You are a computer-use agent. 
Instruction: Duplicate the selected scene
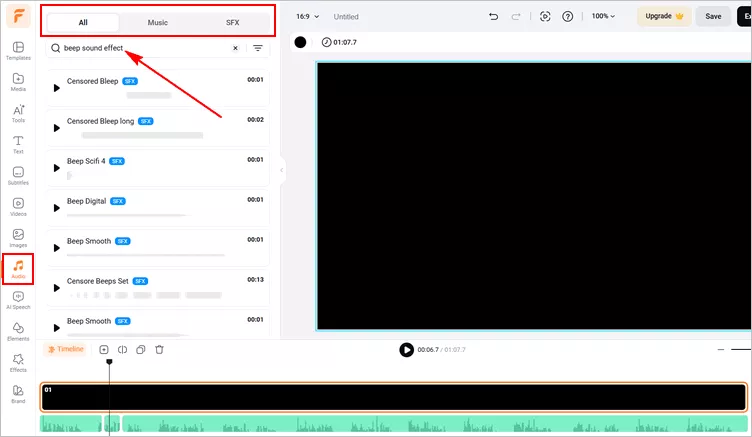(x=141, y=350)
